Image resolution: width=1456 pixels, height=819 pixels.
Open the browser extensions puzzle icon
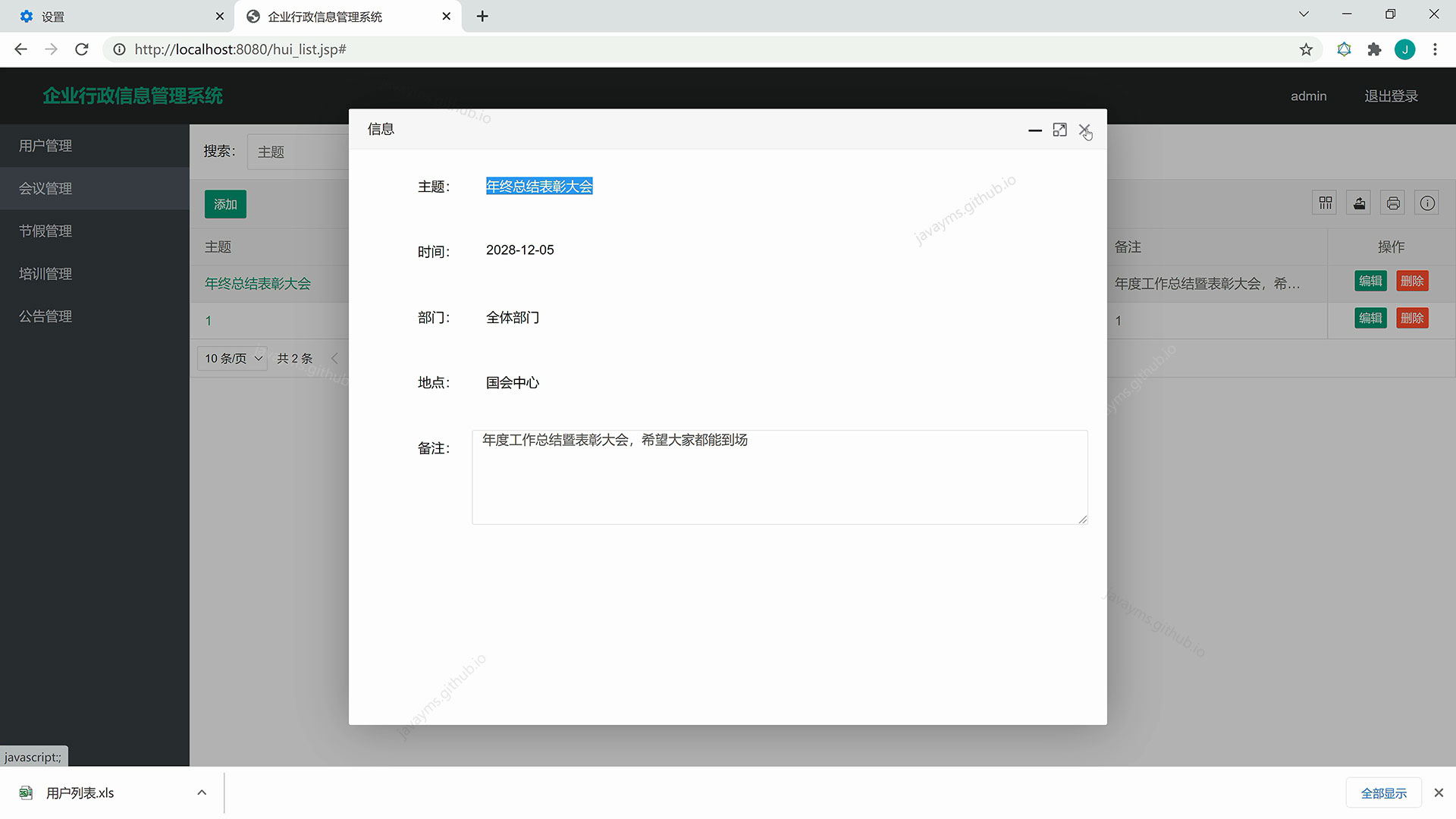1374,49
